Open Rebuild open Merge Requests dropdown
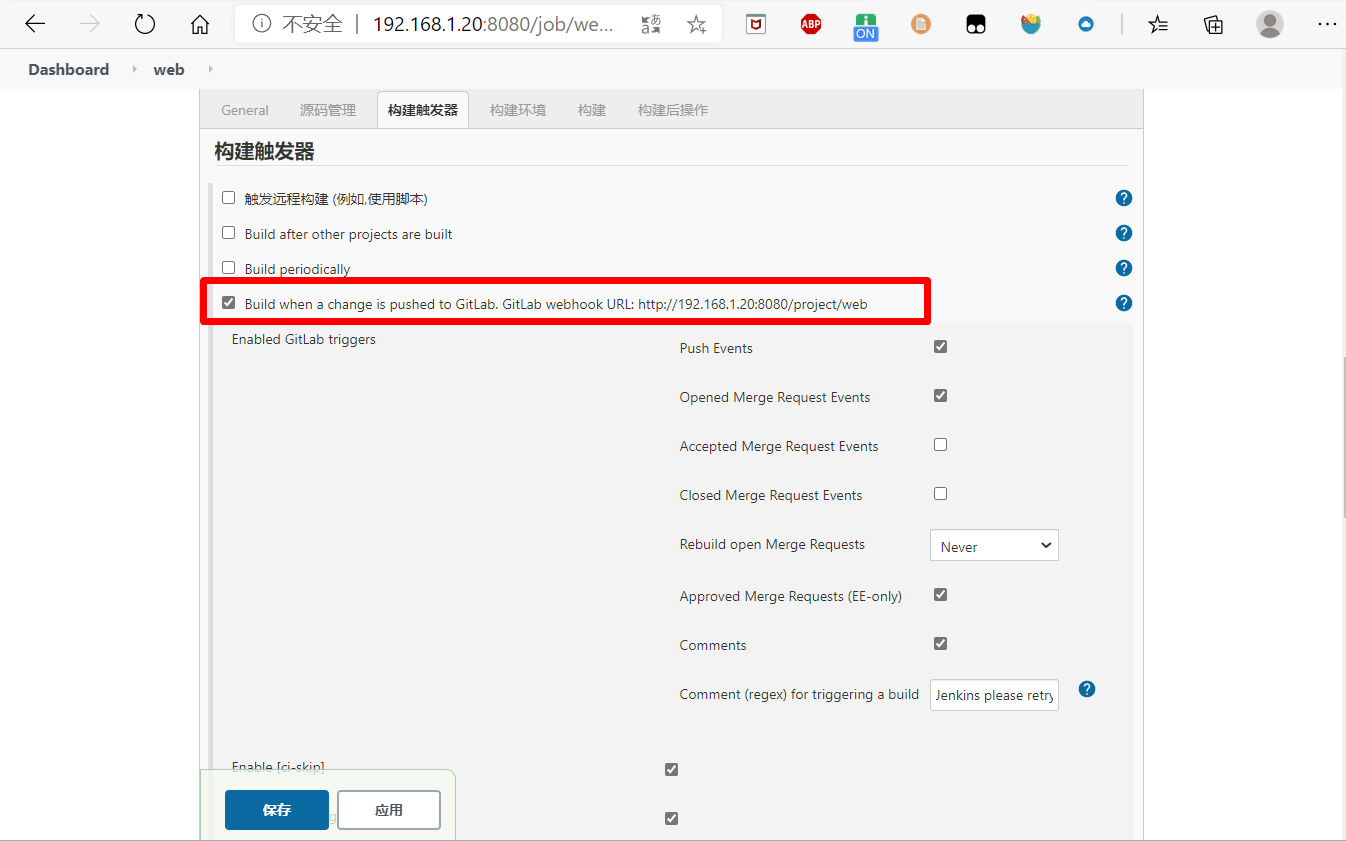This screenshot has height=841, width=1346. tap(994, 546)
